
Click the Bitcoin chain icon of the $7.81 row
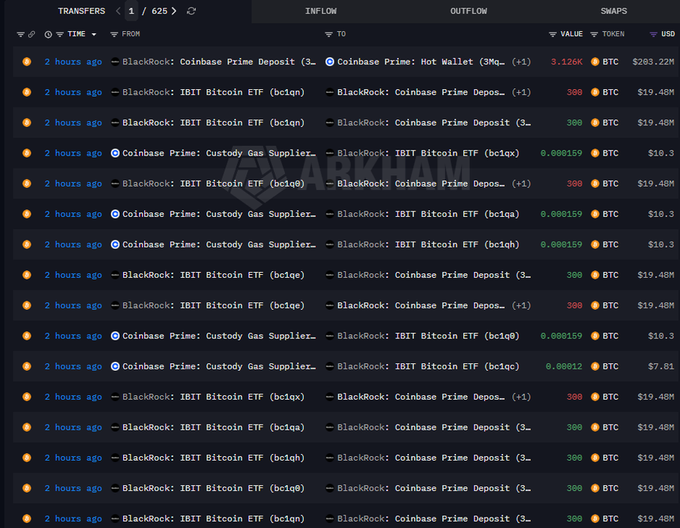pos(27,366)
